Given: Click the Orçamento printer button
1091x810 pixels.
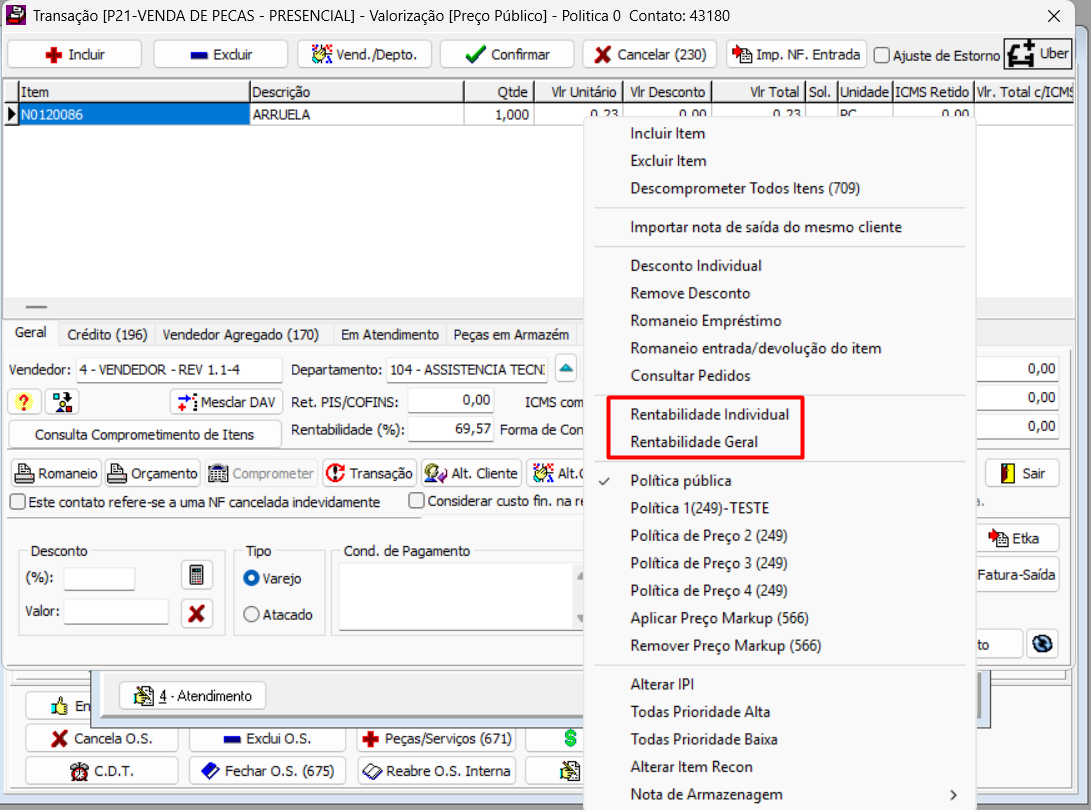Looking at the screenshot, I should (x=153, y=473).
